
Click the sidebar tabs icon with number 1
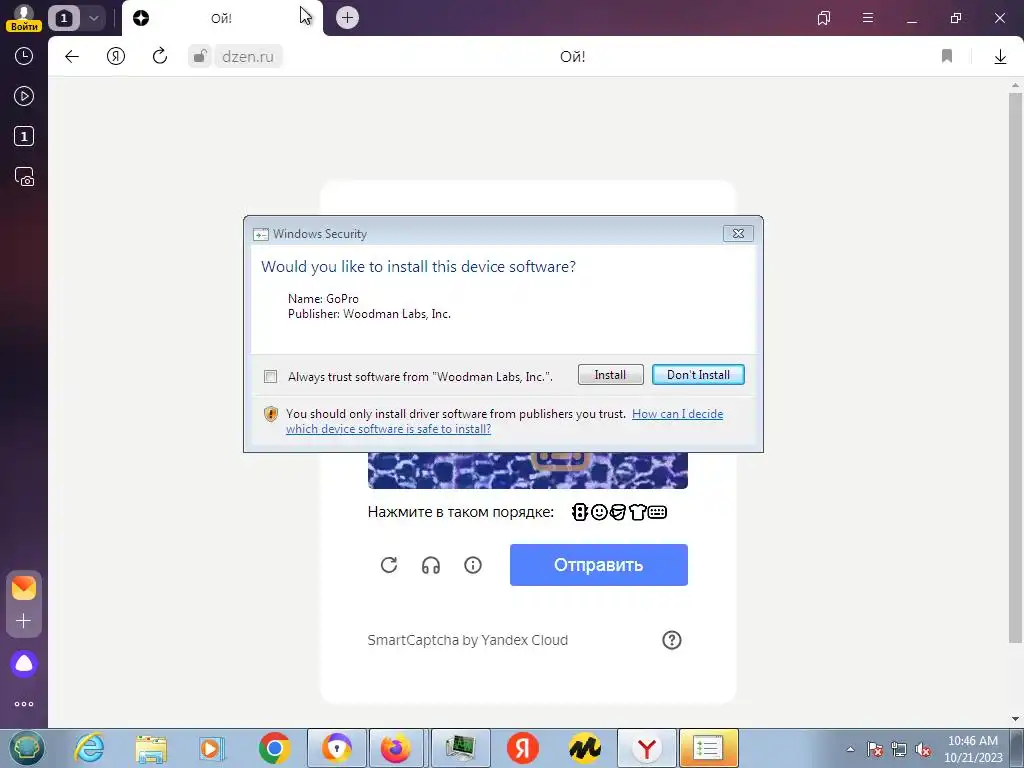(x=24, y=136)
